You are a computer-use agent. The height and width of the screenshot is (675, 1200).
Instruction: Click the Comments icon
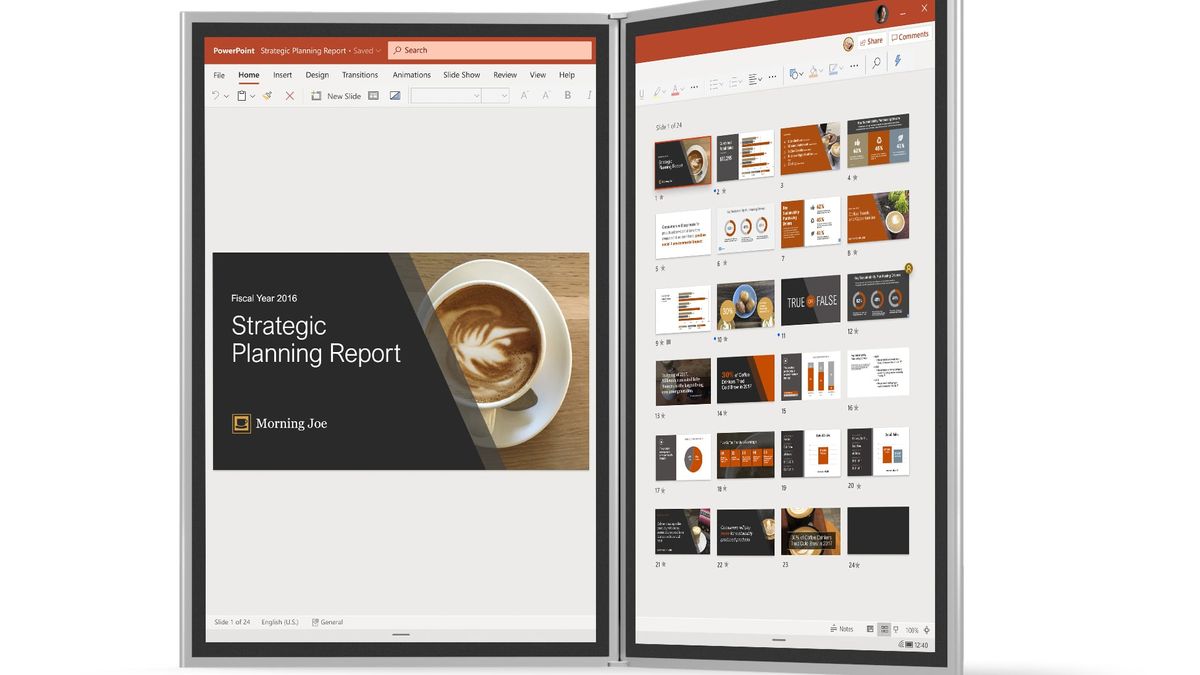908,35
